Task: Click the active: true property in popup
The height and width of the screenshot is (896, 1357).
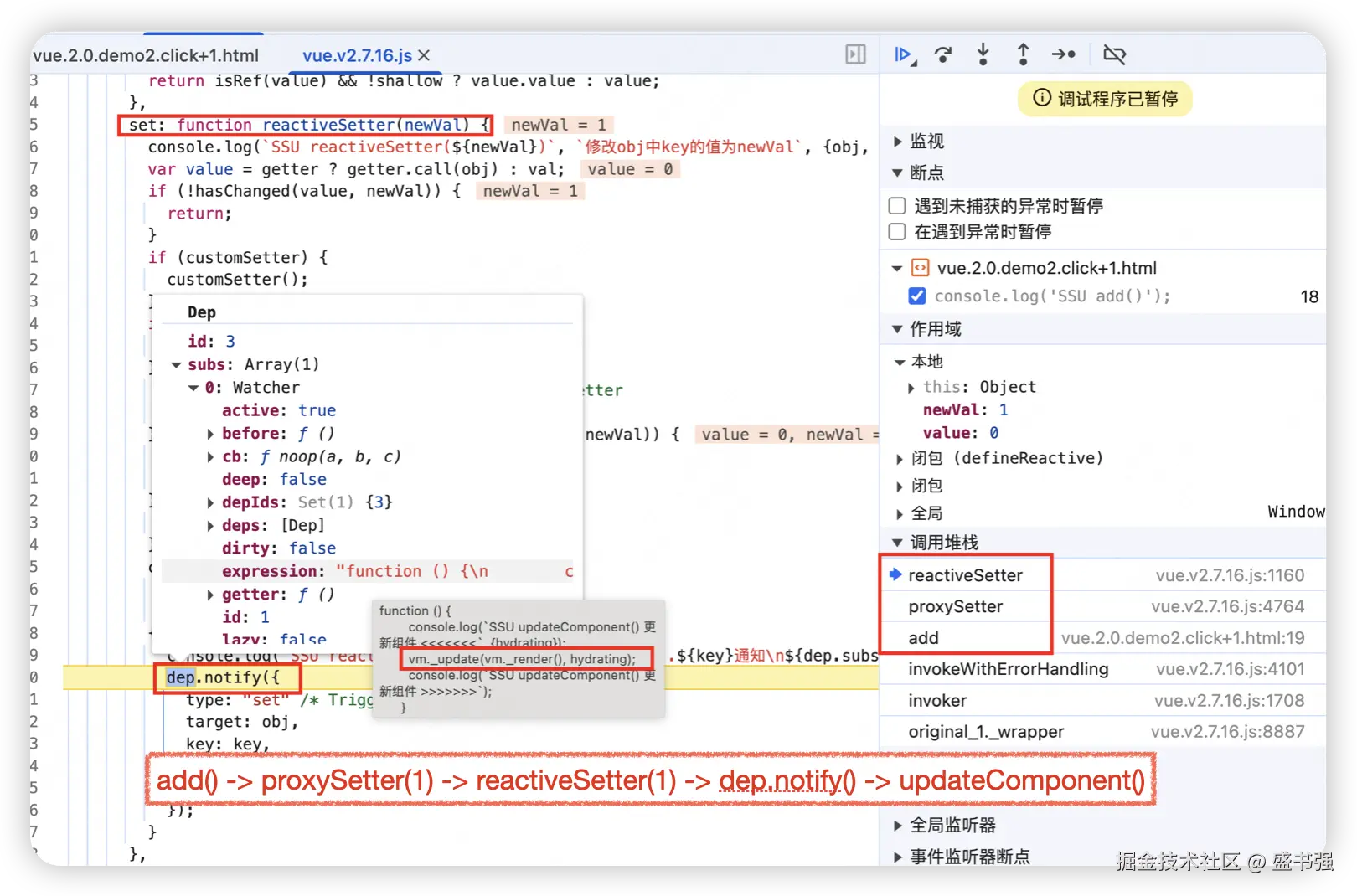Action: pos(279,411)
